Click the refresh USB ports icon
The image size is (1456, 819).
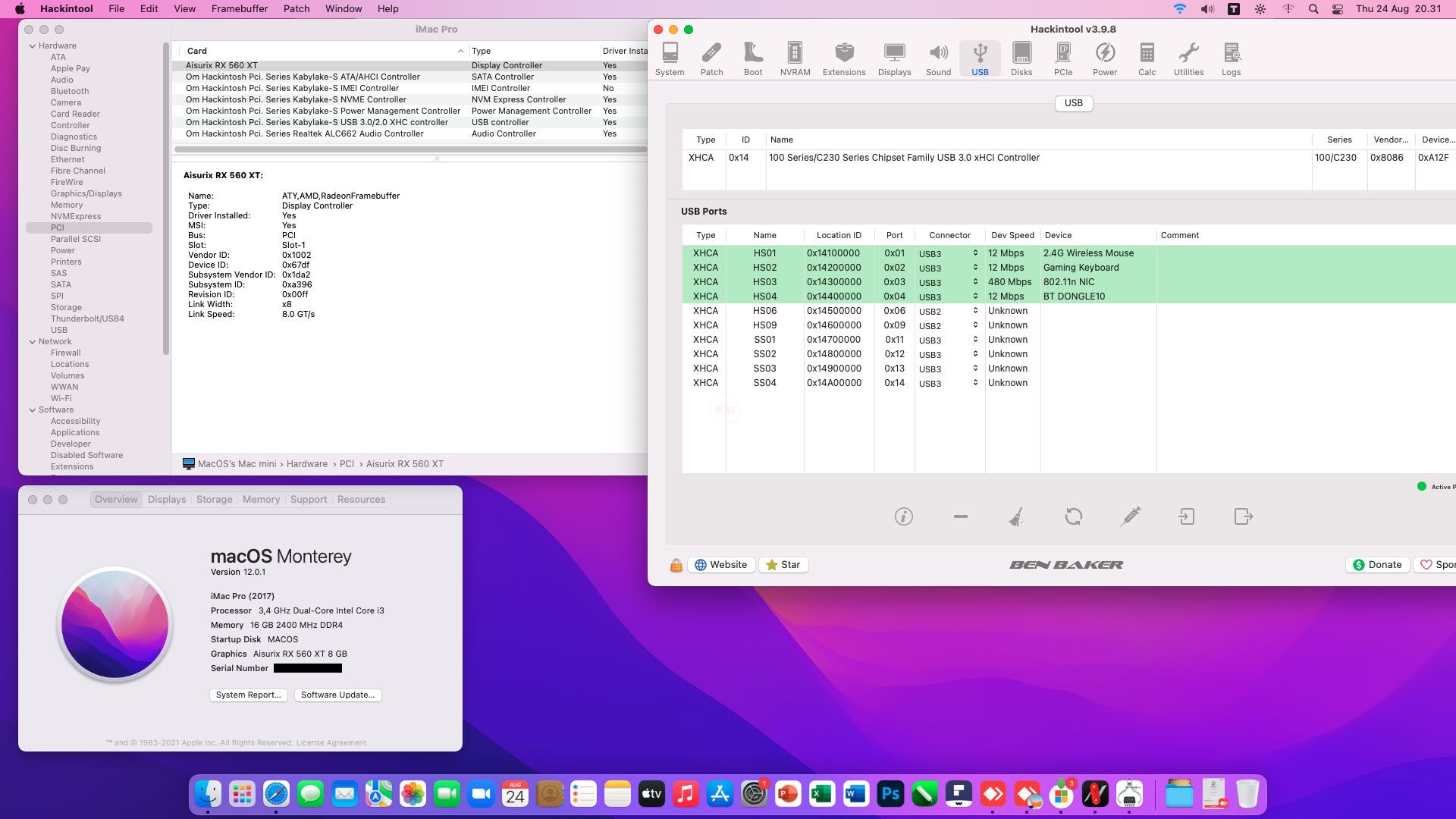[x=1073, y=516]
